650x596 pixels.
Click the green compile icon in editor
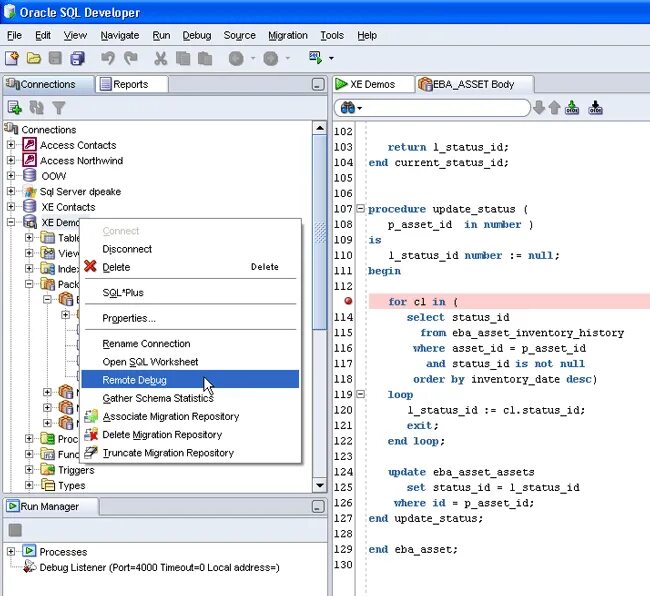572,107
